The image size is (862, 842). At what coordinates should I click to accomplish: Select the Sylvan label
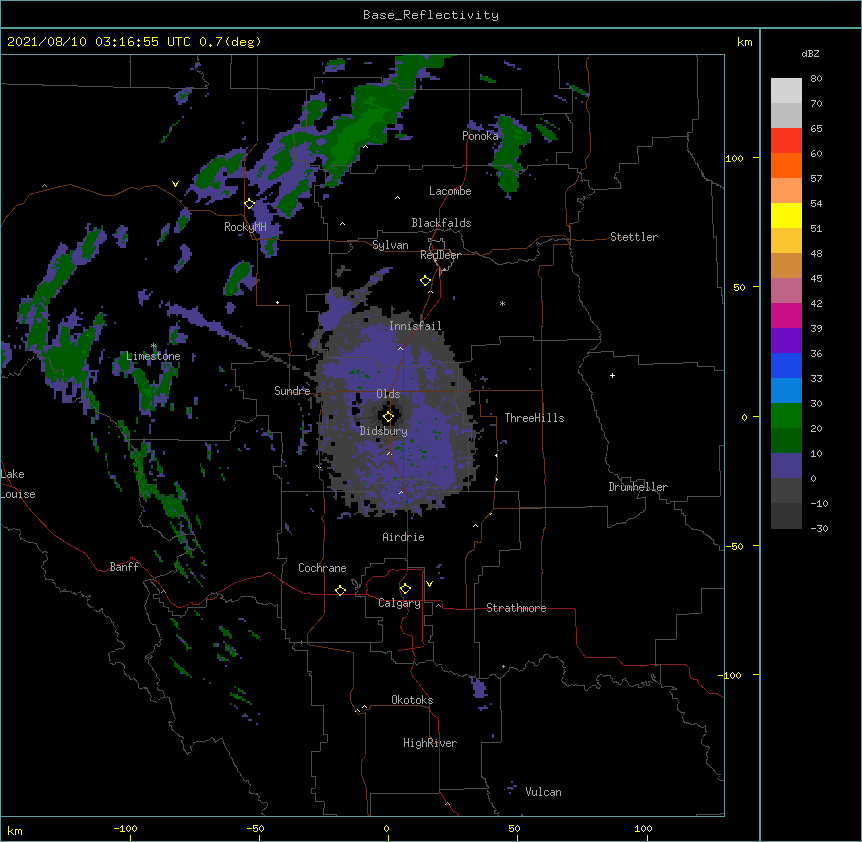pos(390,245)
